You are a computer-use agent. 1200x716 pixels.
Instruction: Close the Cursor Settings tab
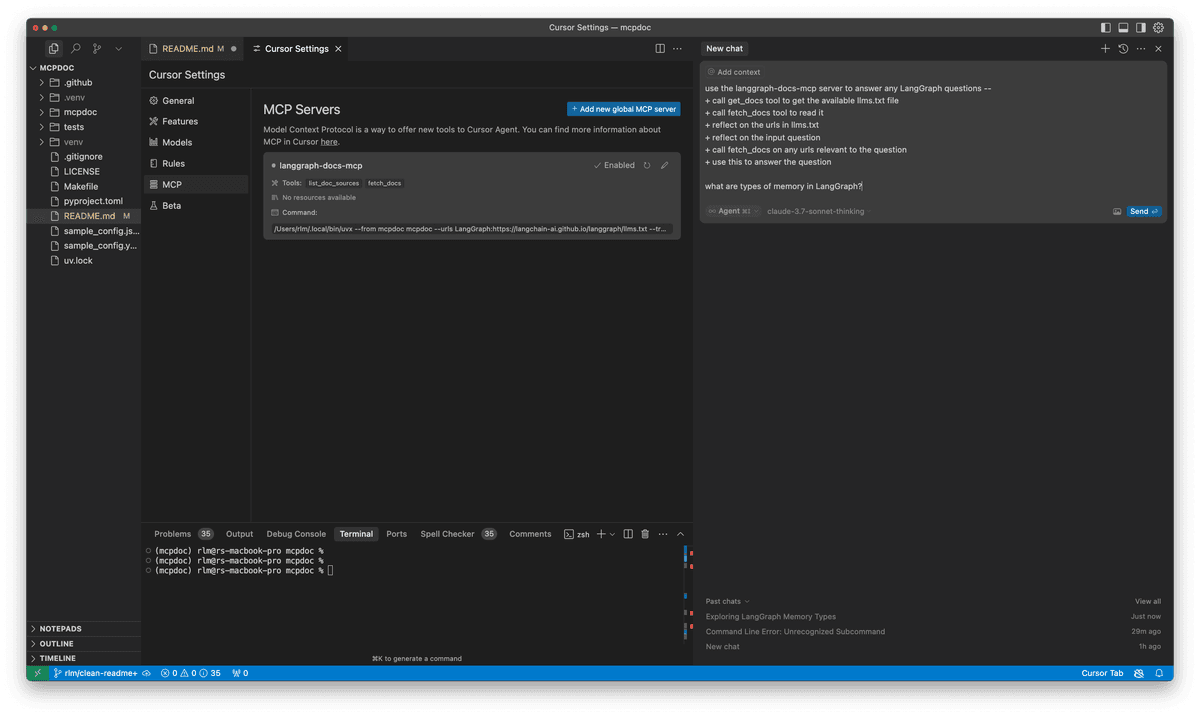(338, 48)
